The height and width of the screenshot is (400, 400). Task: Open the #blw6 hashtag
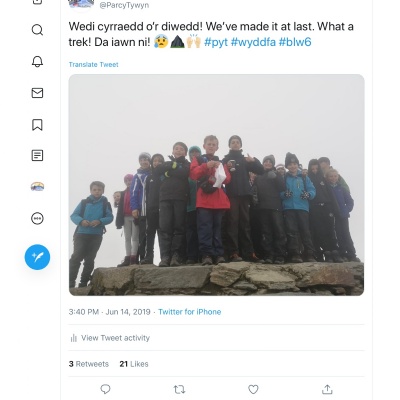[295, 42]
